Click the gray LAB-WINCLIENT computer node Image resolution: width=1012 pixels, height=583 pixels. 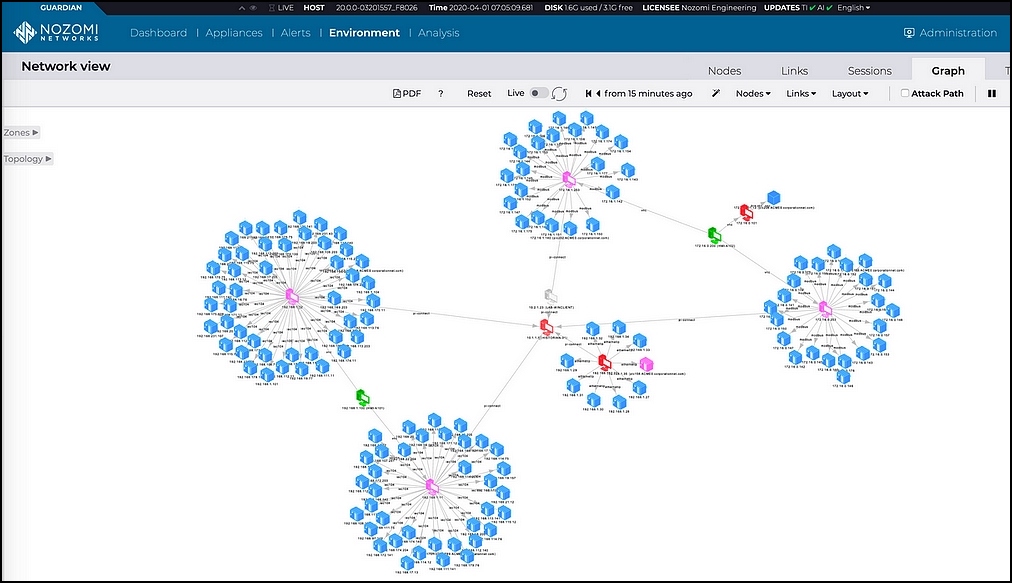point(551,296)
